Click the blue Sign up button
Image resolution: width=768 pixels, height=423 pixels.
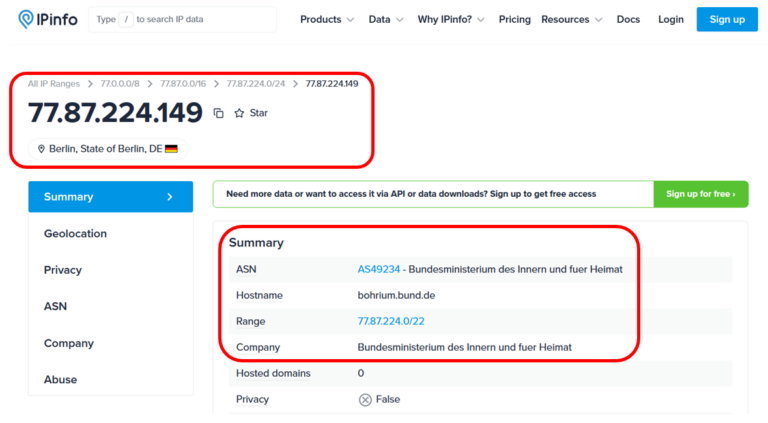(727, 19)
